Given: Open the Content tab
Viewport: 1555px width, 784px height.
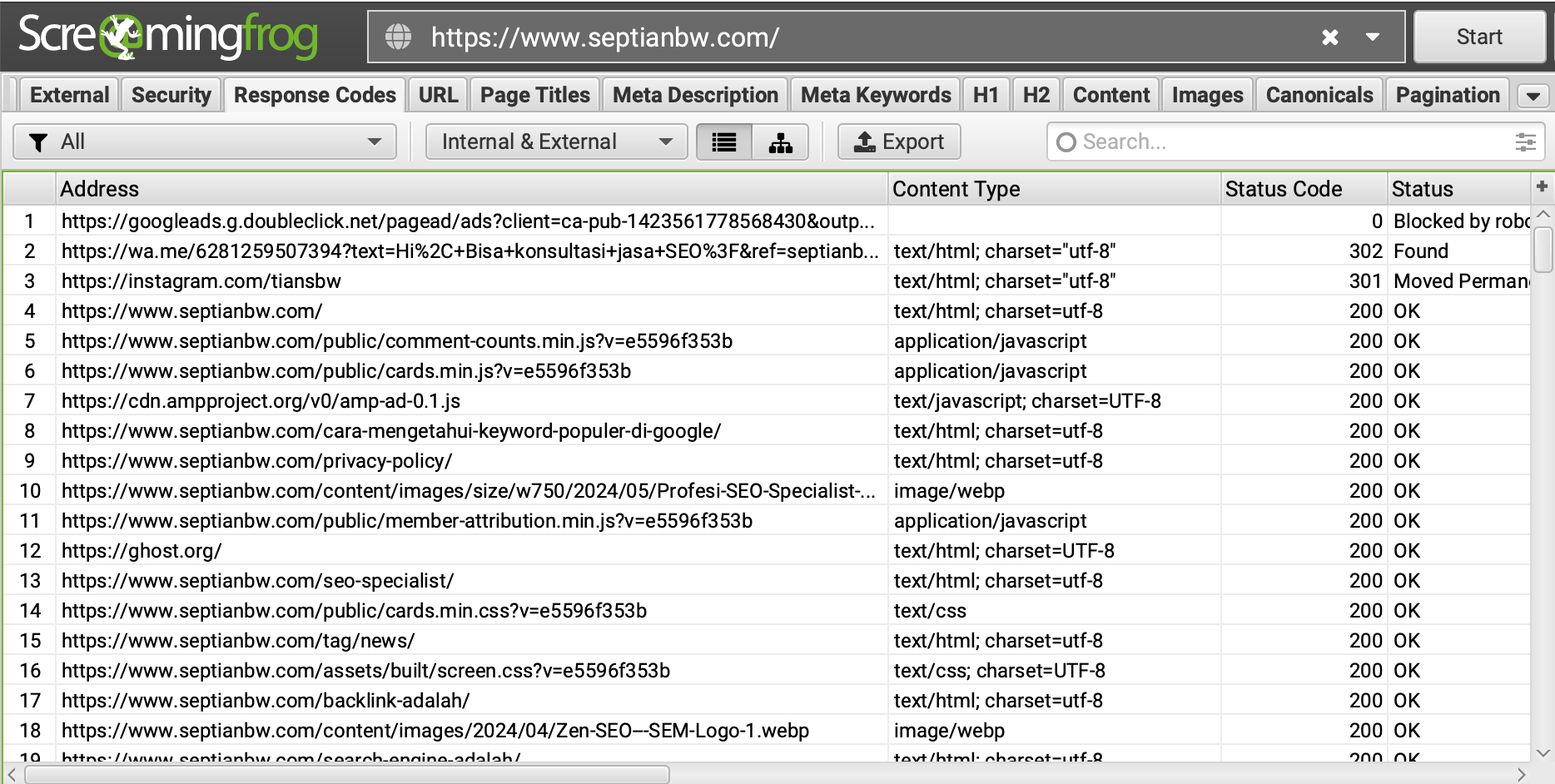Looking at the screenshot, I should tap(1110, 95).
